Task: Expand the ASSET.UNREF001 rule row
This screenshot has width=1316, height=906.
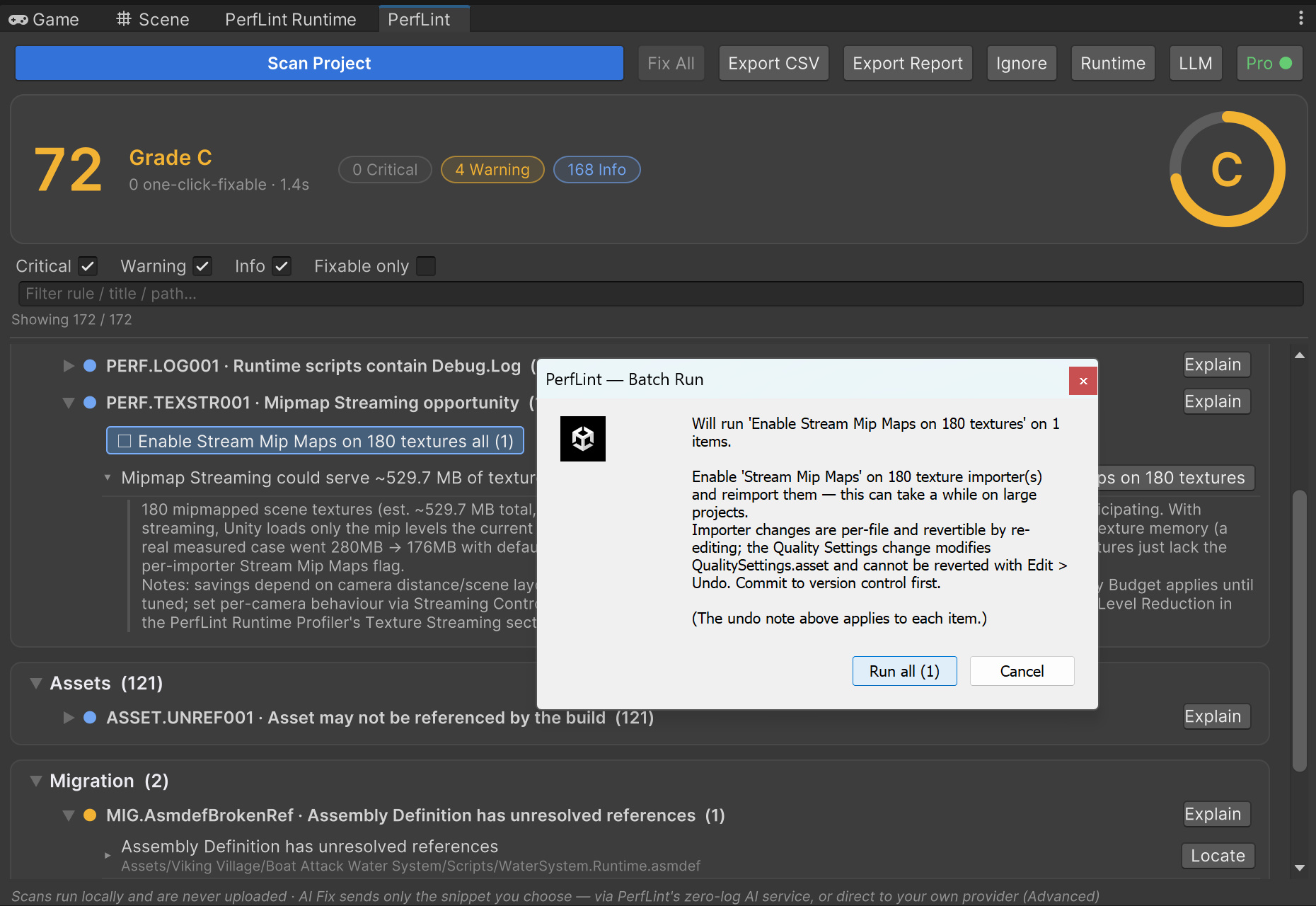Action: 69,718
